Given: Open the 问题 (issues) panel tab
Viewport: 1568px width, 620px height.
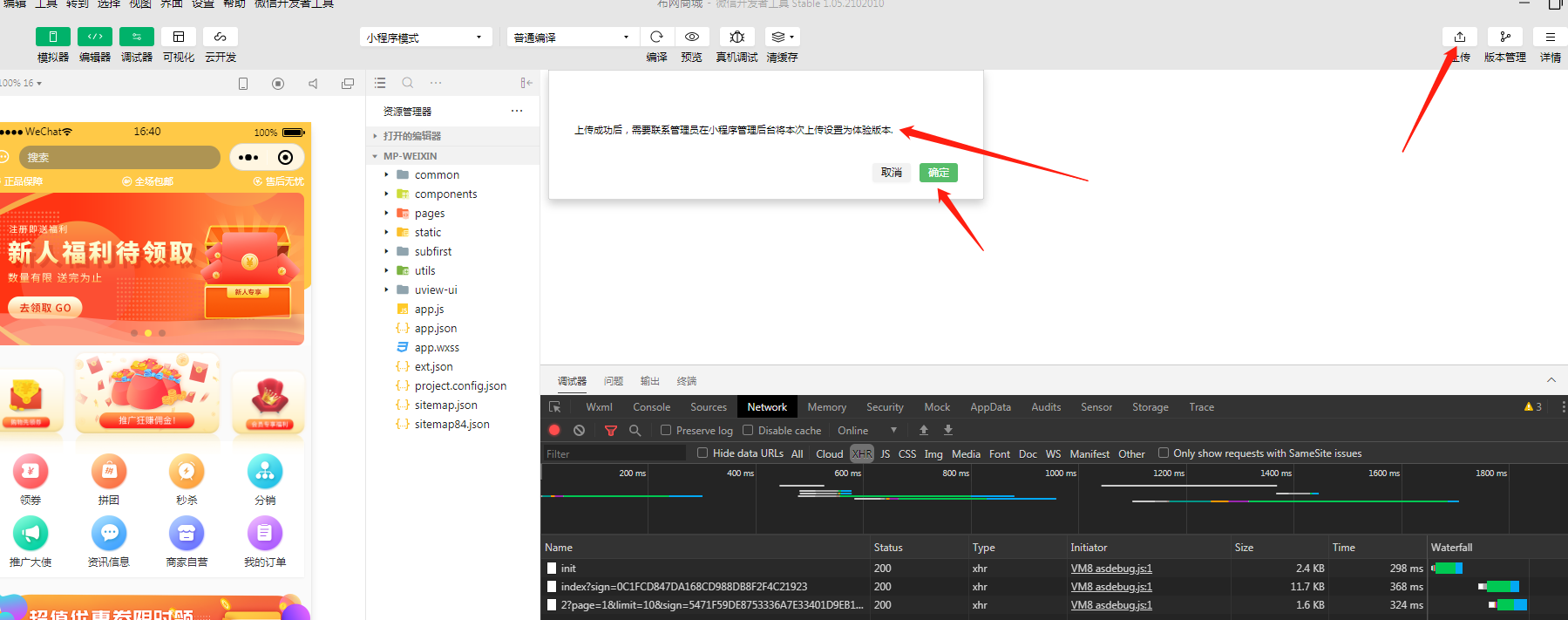Looking at the screenshot, I should pyautogui.click(x=614, y=381).
